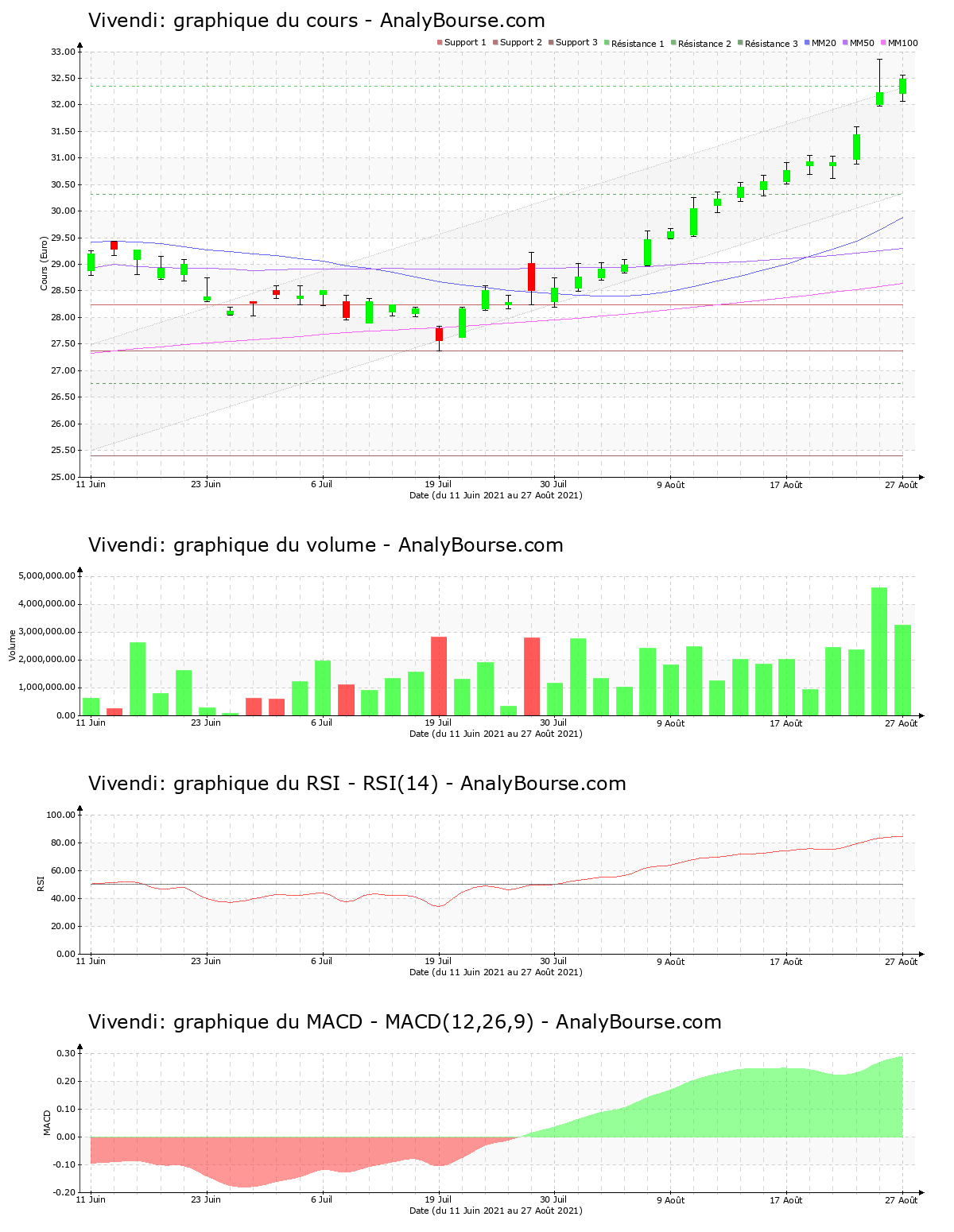Click the 'RSI' vertical axis label
Image resolution: width=954 pixels, height=1232 pixels.
pos(40,884)
